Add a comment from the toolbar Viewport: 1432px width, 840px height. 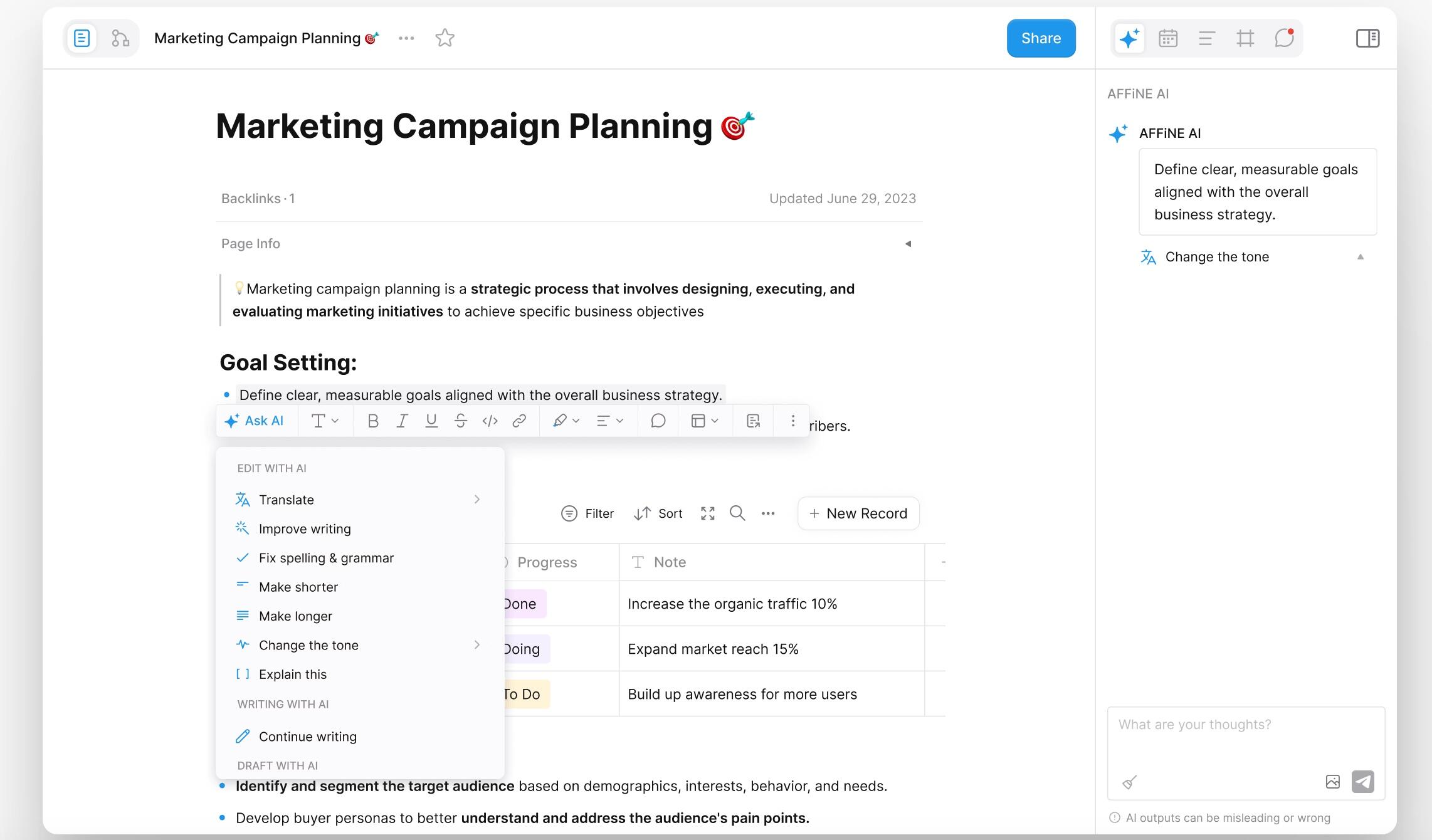point(658,421)
